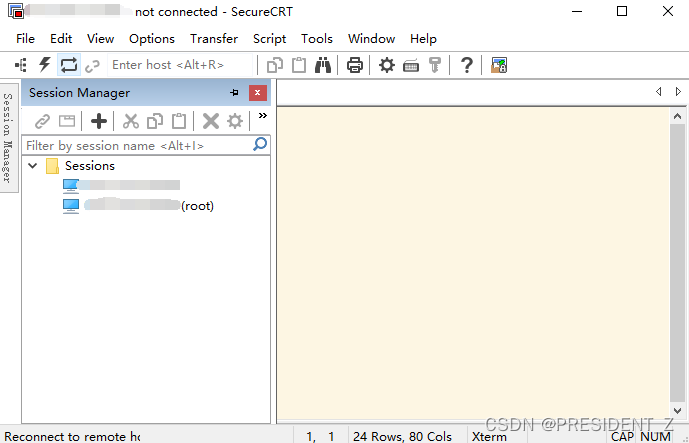Launch SecureFX from the toolbar icon

(499, 65)
